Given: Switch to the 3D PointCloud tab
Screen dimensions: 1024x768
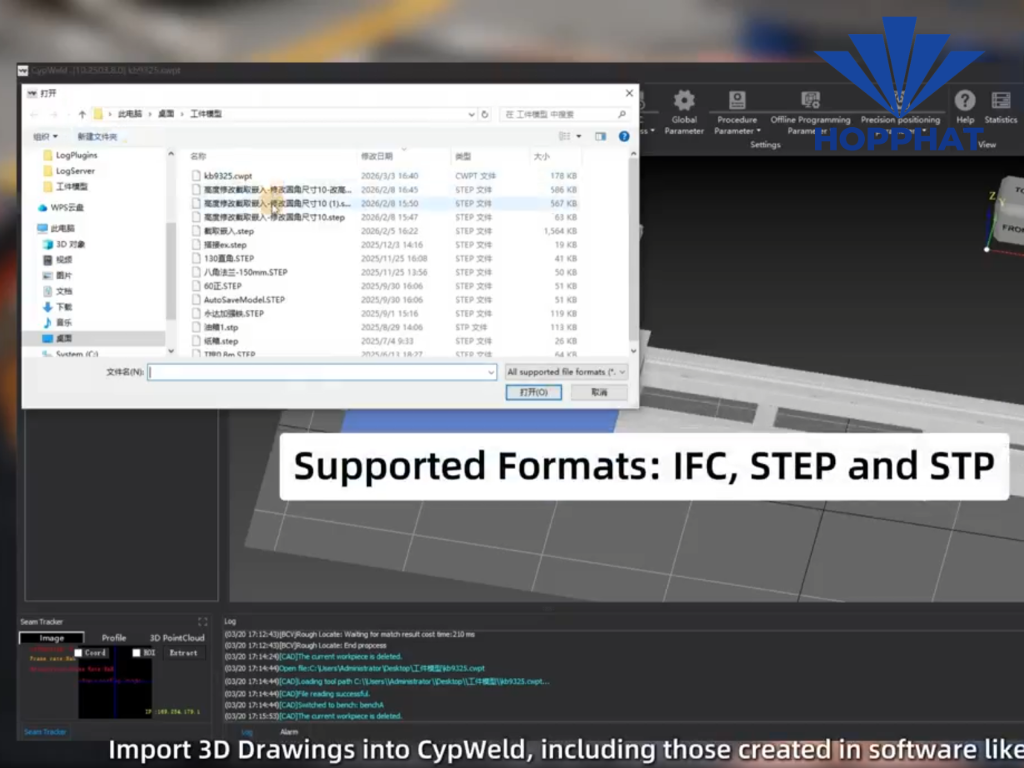Looking at the screenshot, I should tap(177, 637).
